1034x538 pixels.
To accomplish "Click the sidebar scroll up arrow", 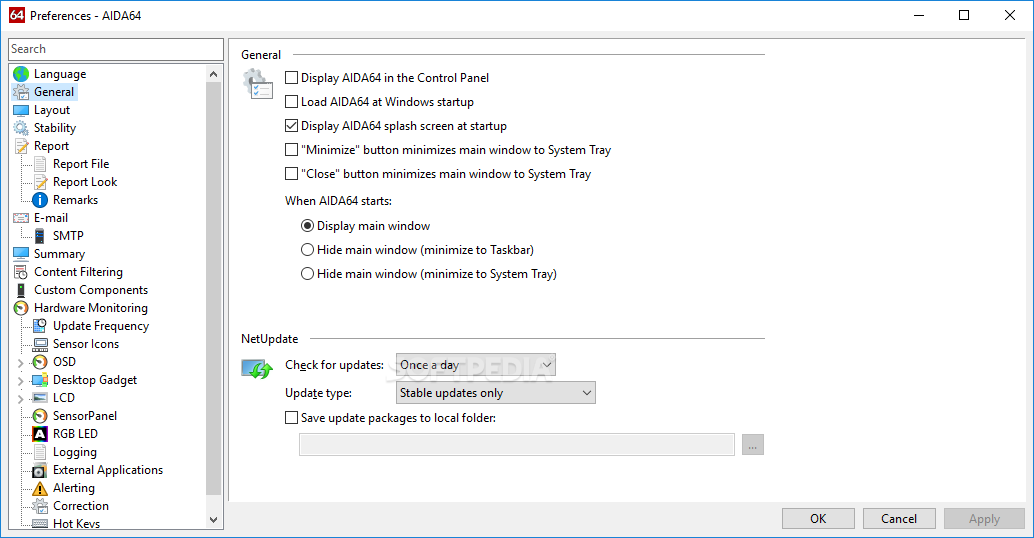I will tap(213, 74).
